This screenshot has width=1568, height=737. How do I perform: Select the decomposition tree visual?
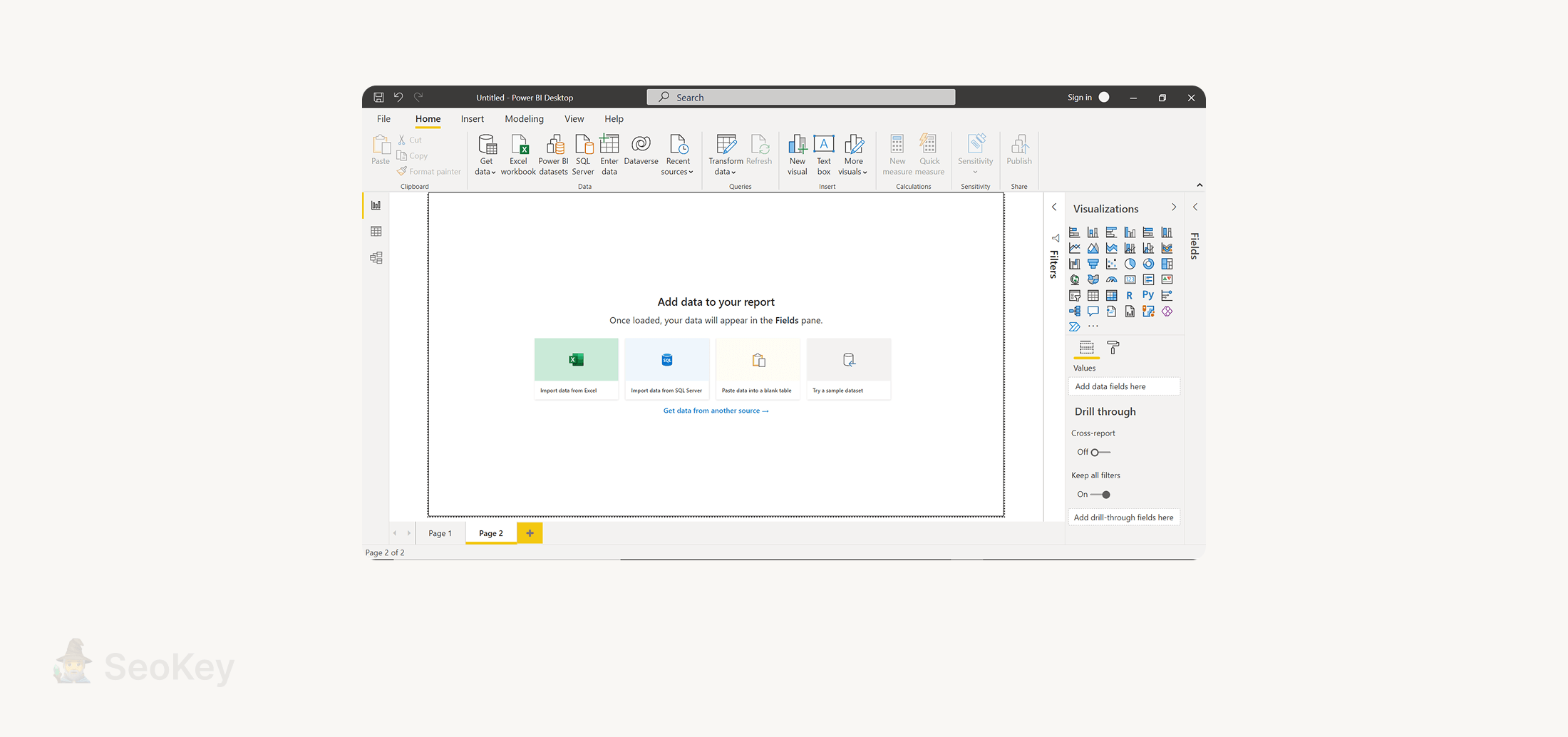pos(1074,311)
